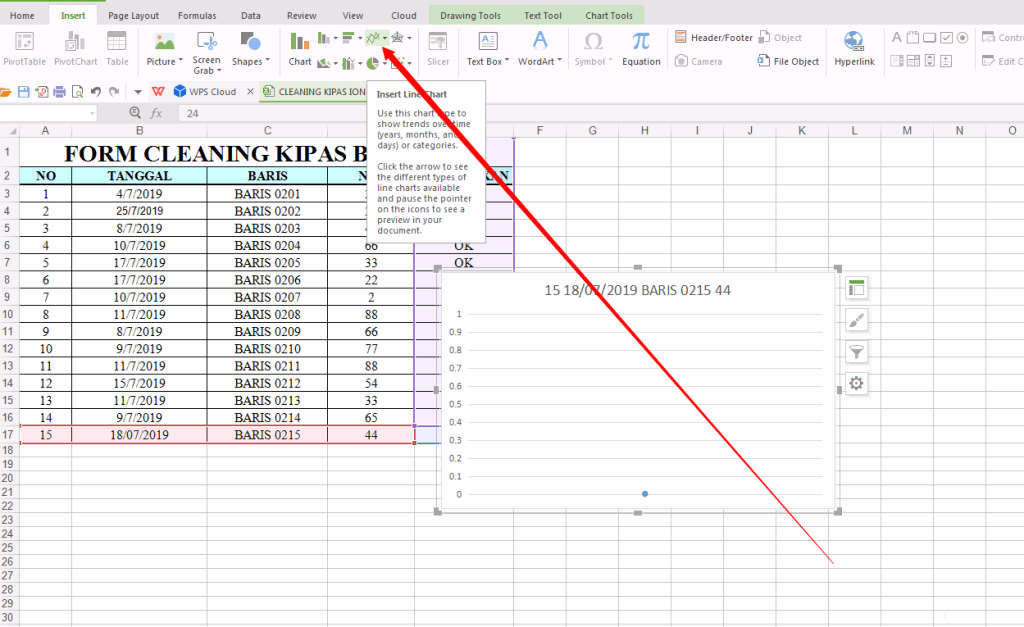Open chart settings gear icon
Viewport: 1024px width, 627px height.
856,384
